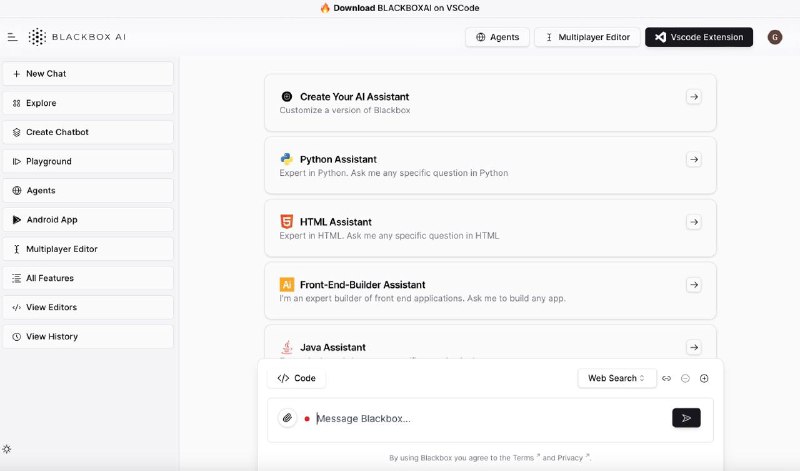800x471 pixels.
Task: Open Playground from the sidebar
Action: 88,161
